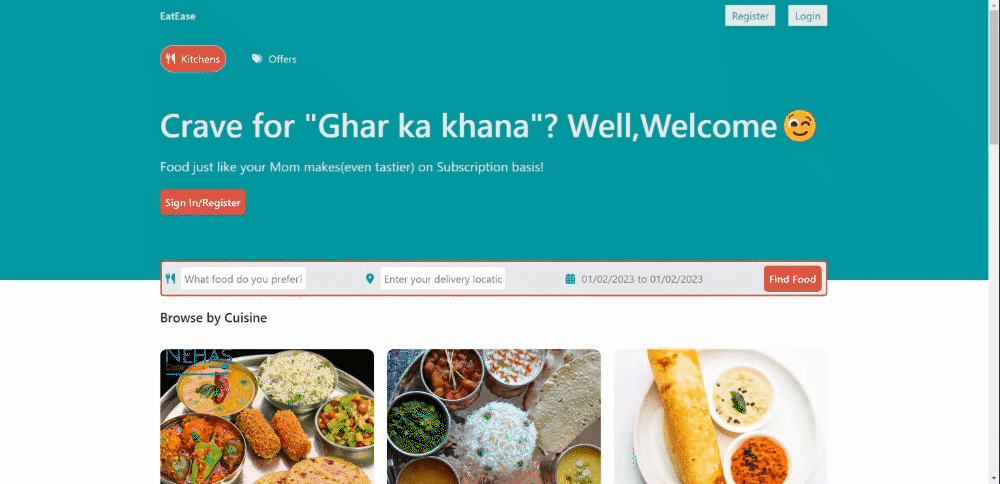
Task: Open the 01/02/2023 date range picker
Action: [x=642, y=279]
